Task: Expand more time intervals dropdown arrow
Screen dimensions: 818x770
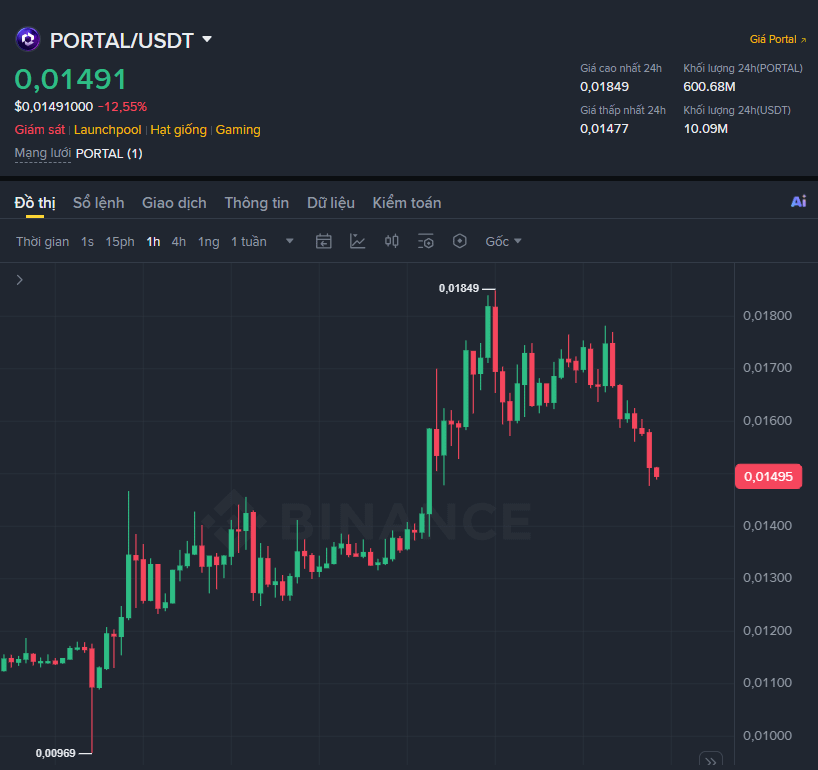Action: 290,241
